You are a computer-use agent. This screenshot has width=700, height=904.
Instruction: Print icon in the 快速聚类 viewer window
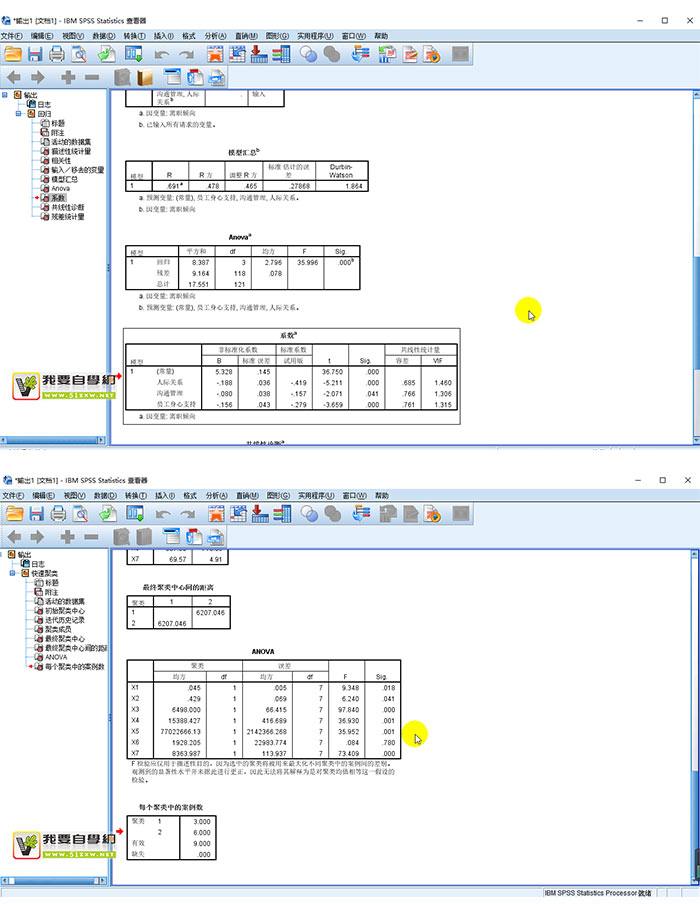(x=58, y=514)
